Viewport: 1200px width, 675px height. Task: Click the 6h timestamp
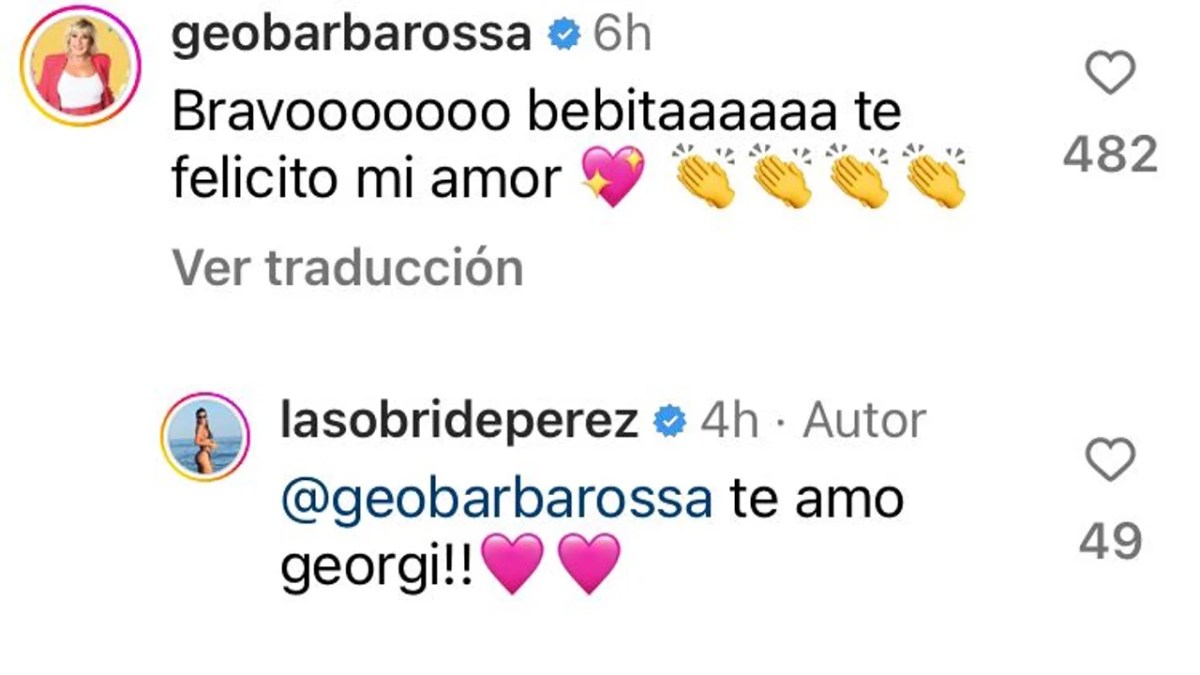pyautogui.click(x=622, y=36)
